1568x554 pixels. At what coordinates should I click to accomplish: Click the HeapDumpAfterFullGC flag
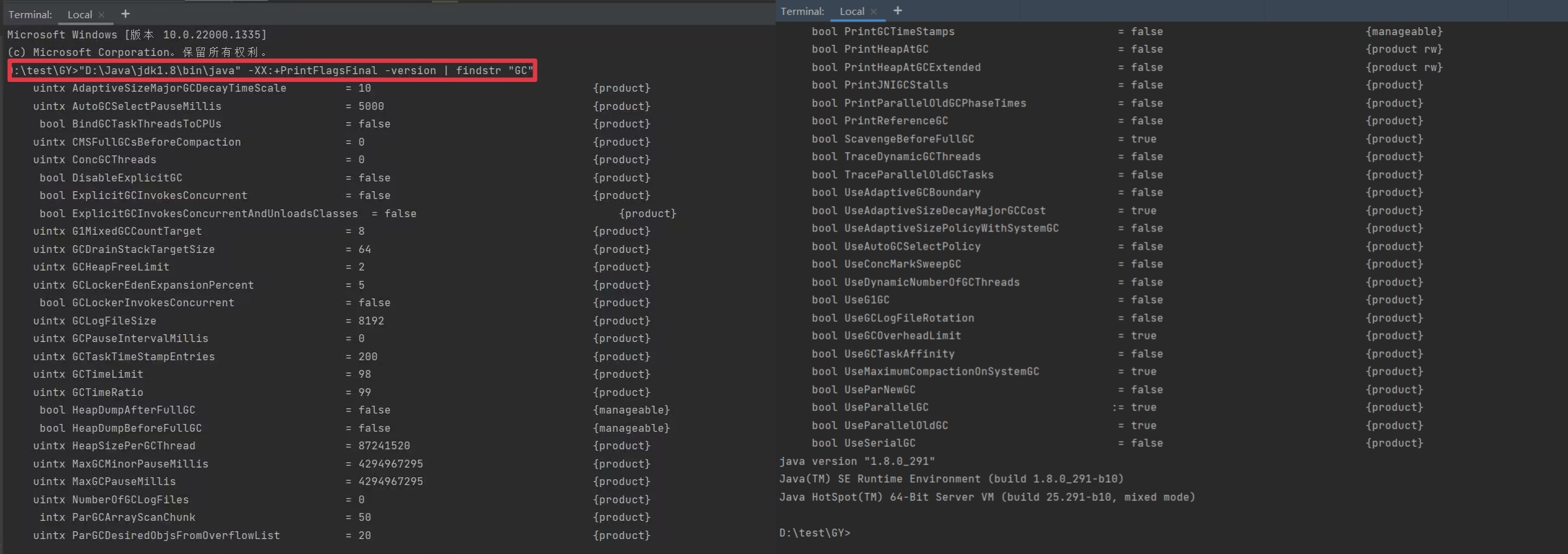[133, 410]
